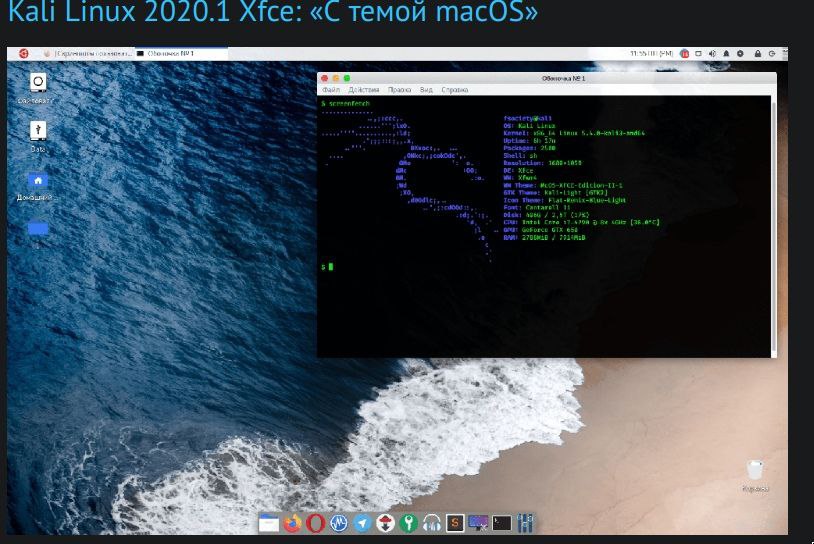Launch Firefox from the dock
The width and height of the screenshot is (814, 544).
(x=292, y=523)
